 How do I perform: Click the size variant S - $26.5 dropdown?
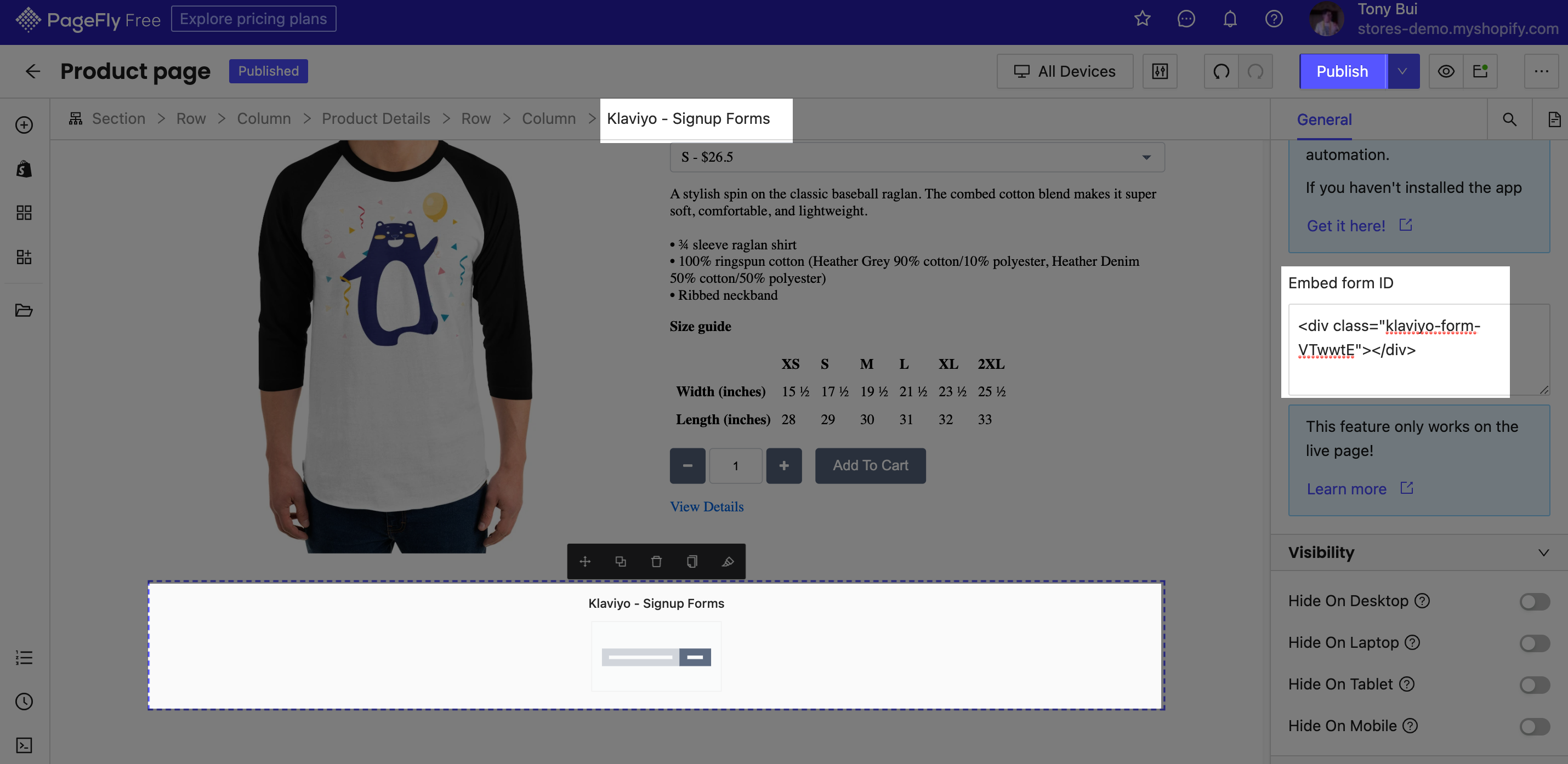[913, 157]
